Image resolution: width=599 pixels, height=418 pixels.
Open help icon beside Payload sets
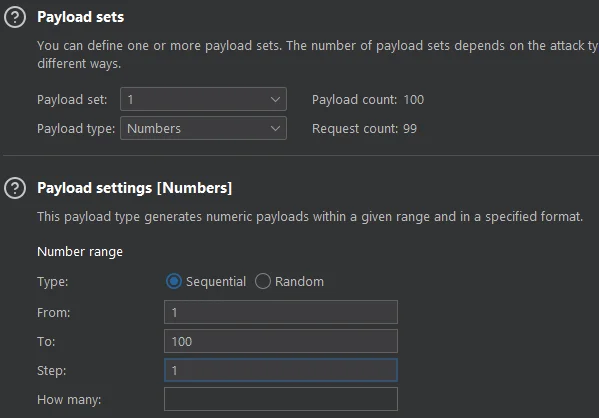[15, 17]
